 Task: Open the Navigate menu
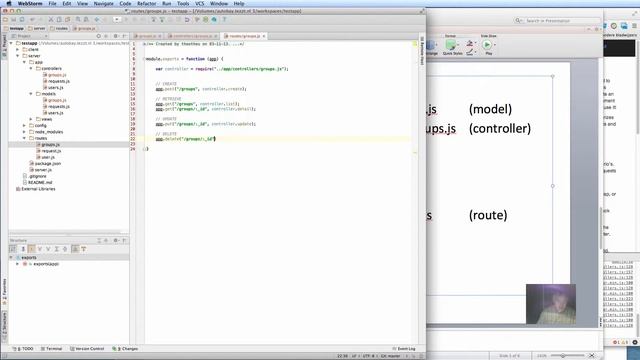pos(104,3)
